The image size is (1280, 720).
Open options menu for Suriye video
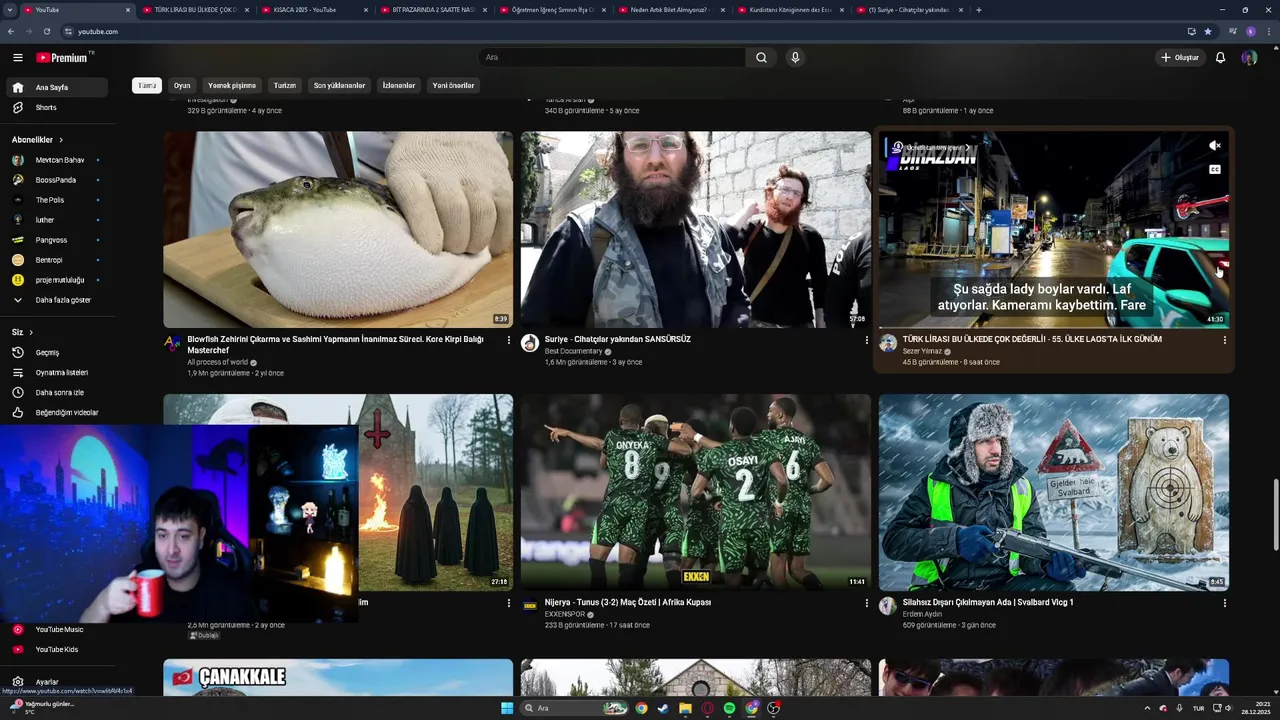point(867,340)
